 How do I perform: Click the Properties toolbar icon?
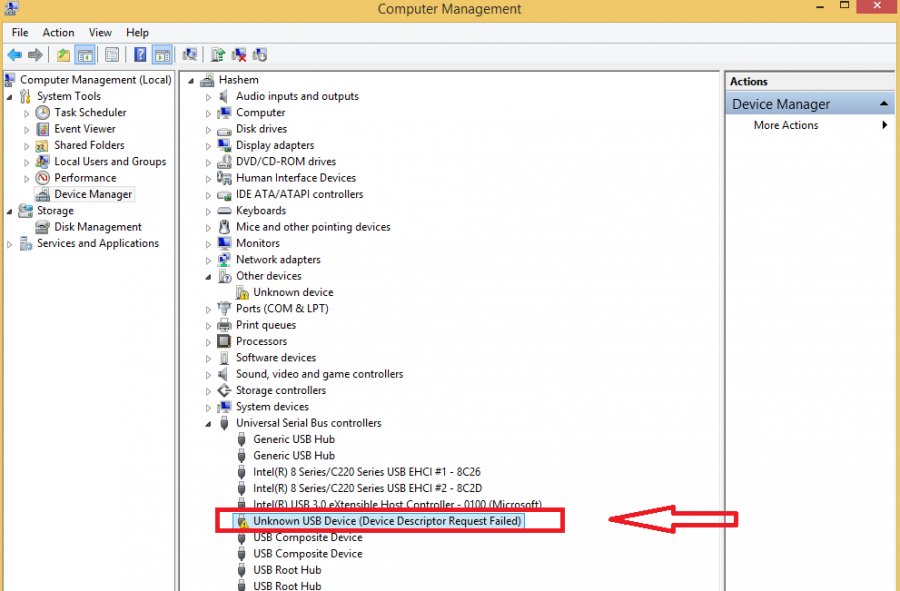[x=112, y=55]
